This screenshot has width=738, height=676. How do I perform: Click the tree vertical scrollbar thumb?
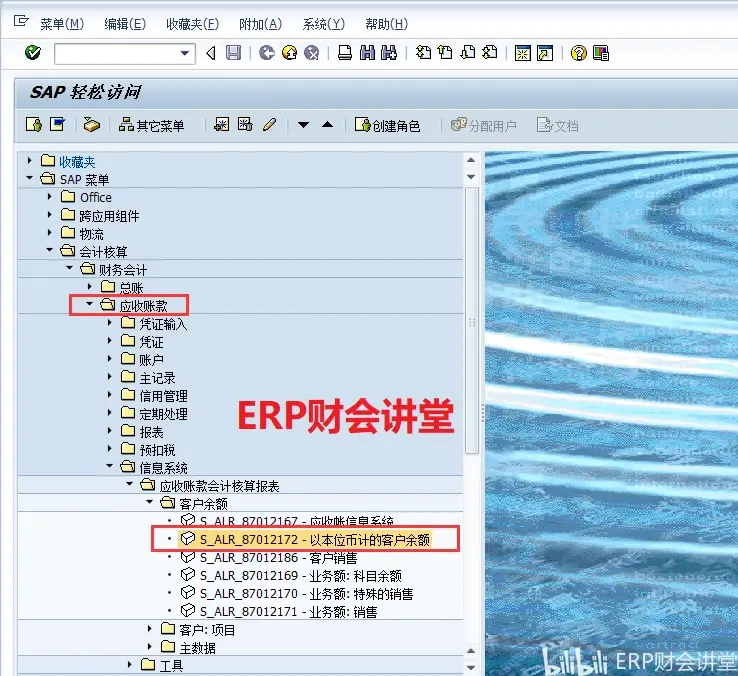pyautogui.click(x=472, y=321)
